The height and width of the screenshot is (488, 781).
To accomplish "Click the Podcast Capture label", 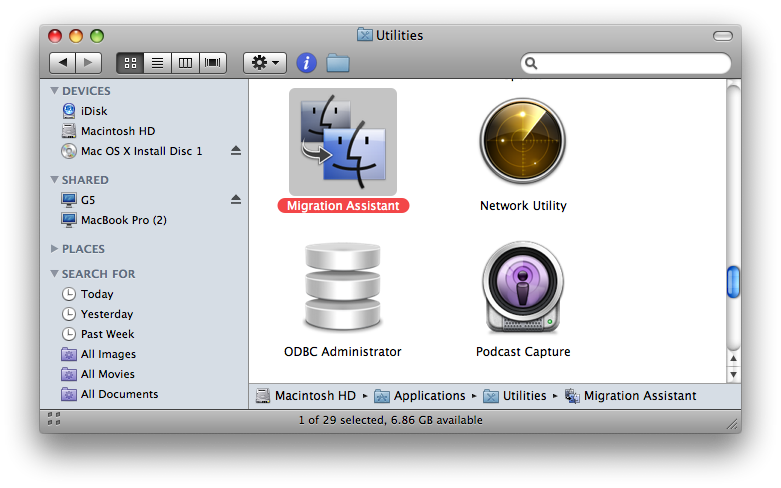I will tap(523, 352).
